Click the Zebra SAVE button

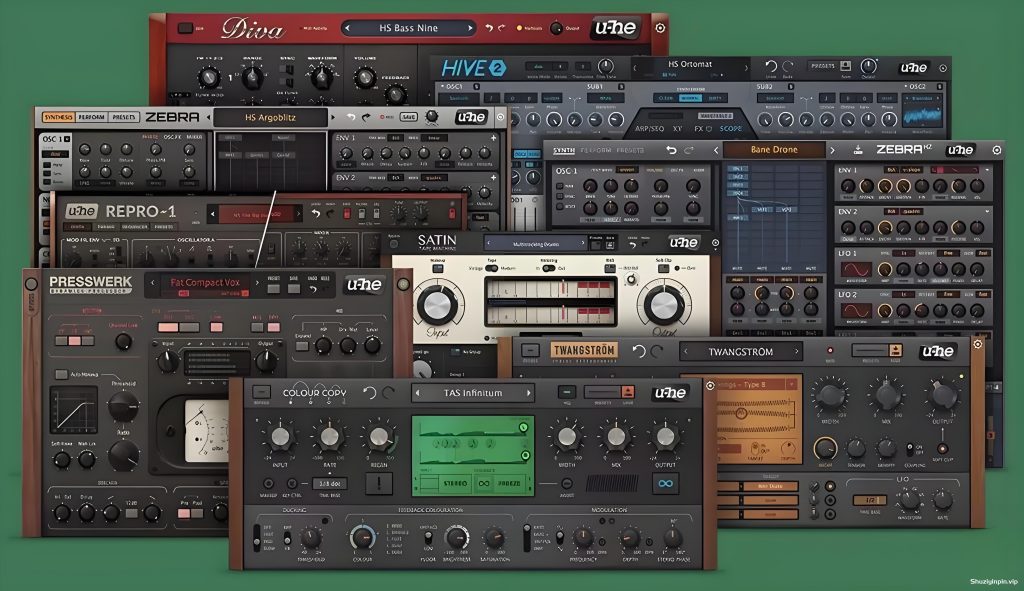tap(409, 117)
